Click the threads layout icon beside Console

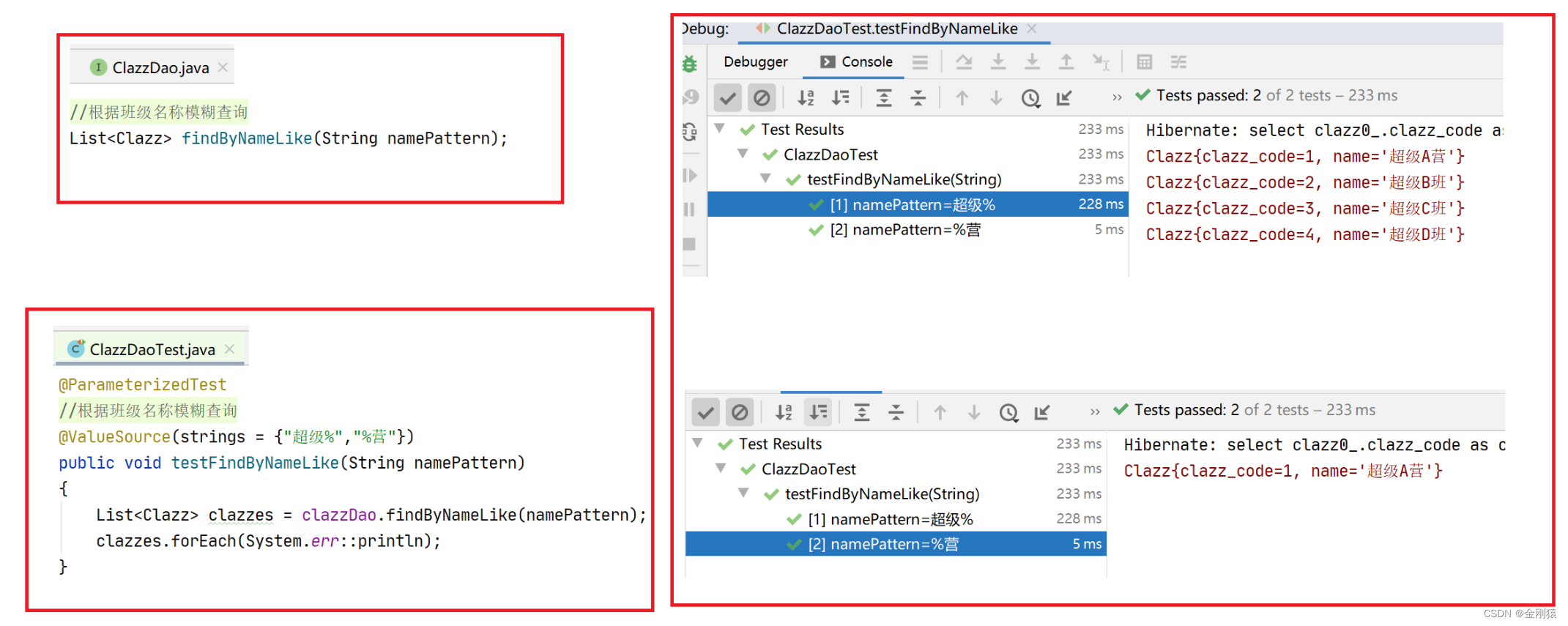[921, 62]
